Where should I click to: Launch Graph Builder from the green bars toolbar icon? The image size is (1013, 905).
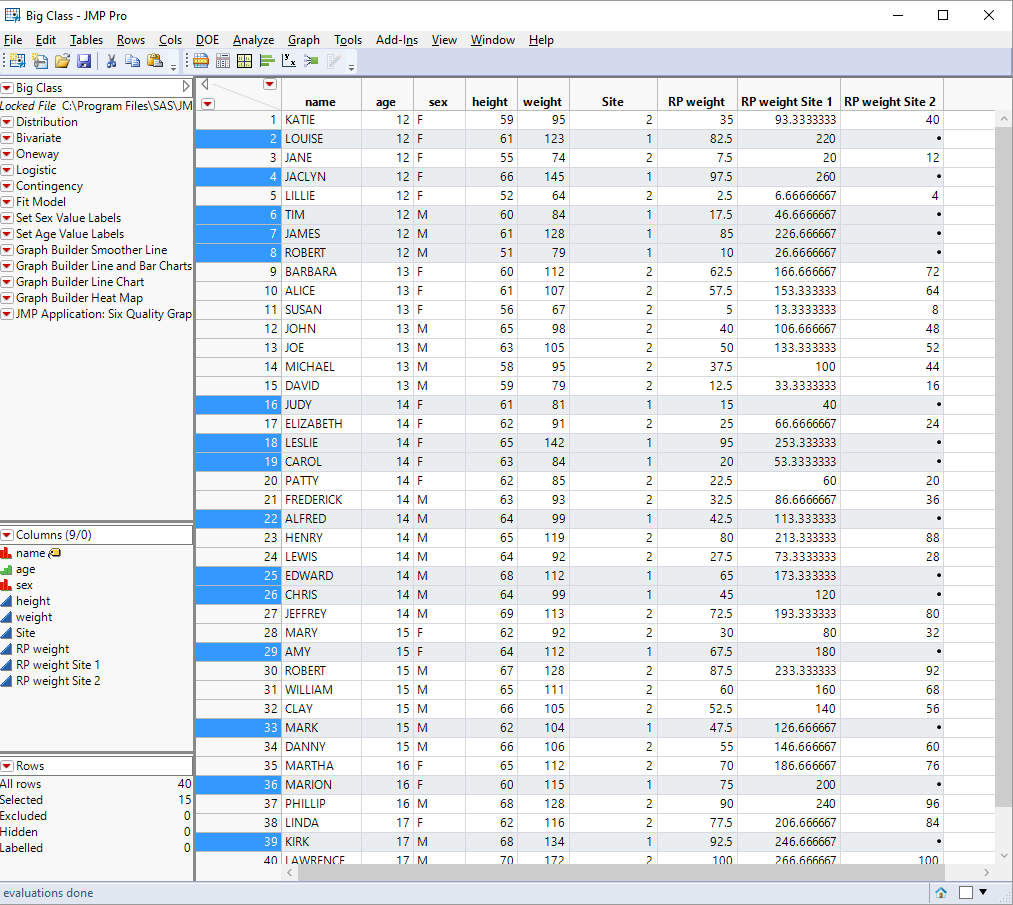(x=267, y=61)
